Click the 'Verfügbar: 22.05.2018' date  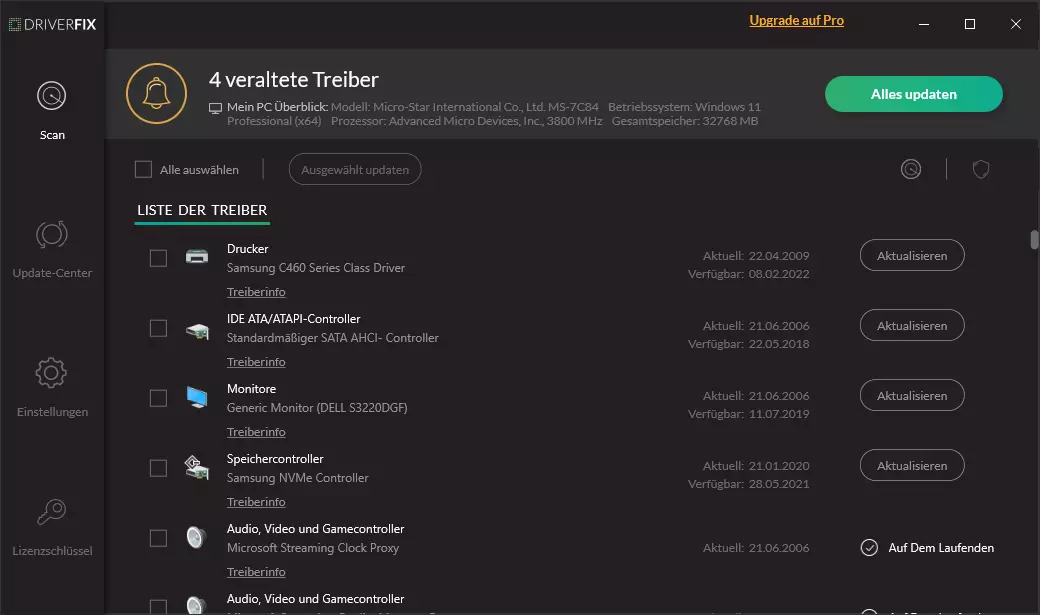[x=748, y=344]
